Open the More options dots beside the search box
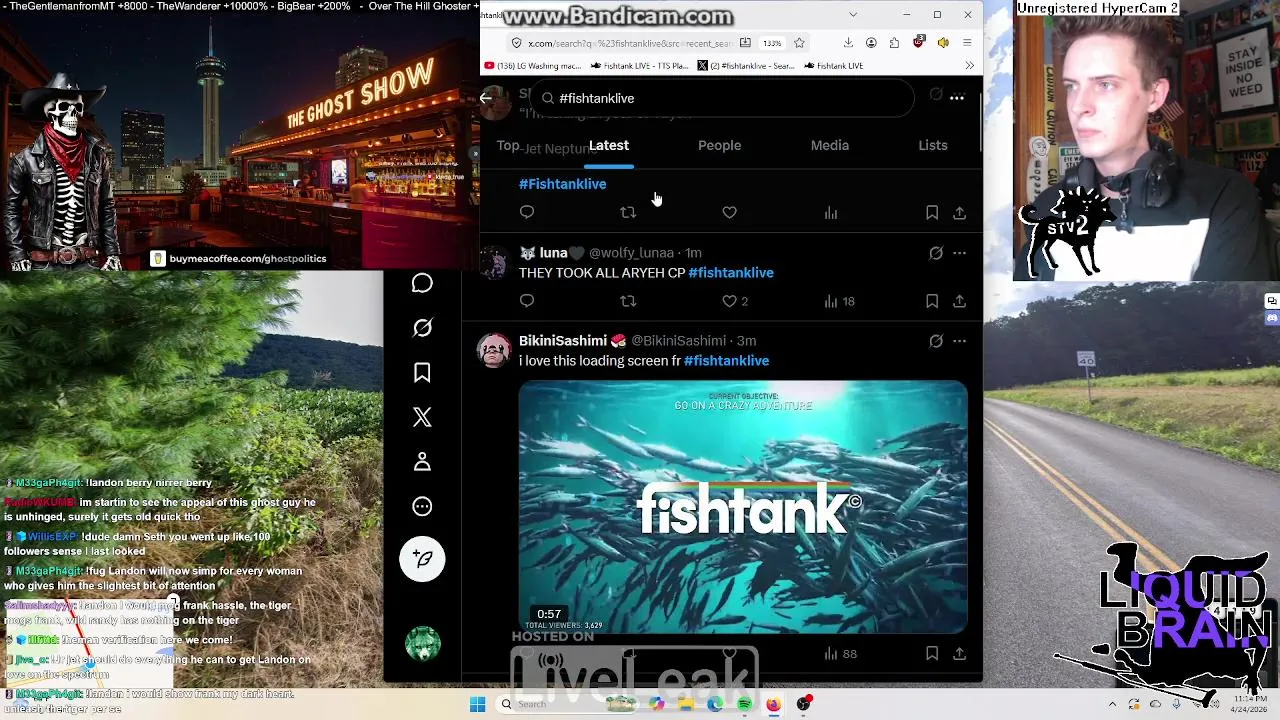 pos(957,98)
